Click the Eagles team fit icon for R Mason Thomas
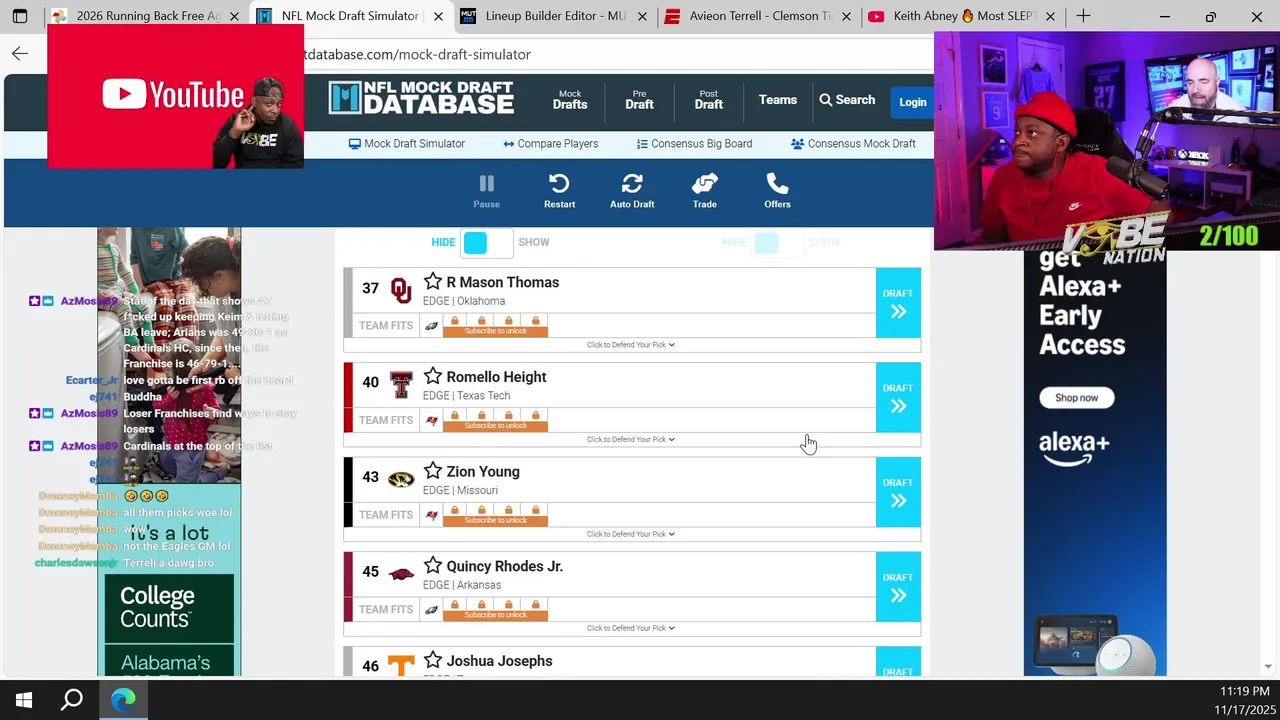The height and width of the screenshot is (720, 1280). [x=431, y=326]
